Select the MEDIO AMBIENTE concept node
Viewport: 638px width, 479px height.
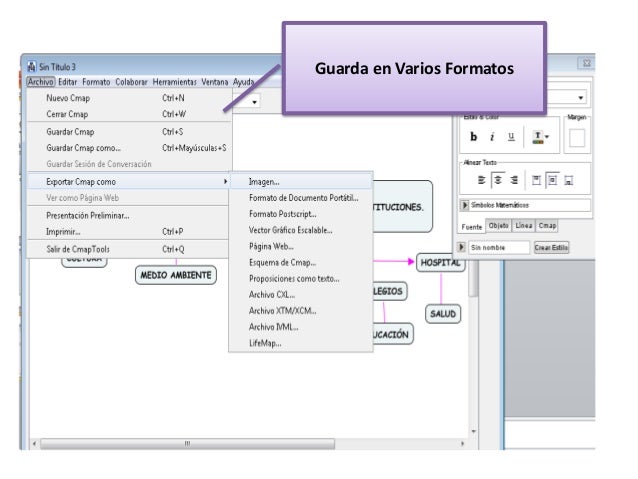[176, 275]
